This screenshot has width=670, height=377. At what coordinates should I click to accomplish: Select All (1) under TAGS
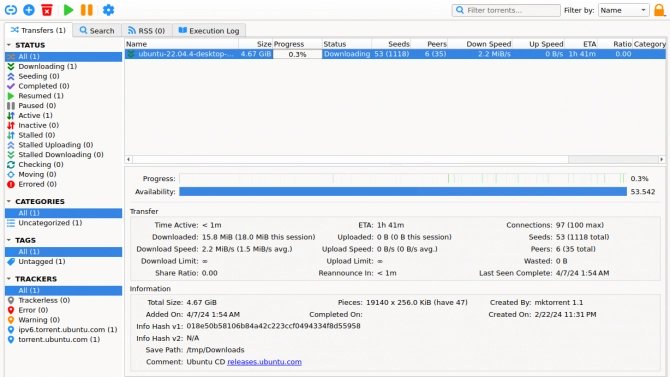(63, 252)
